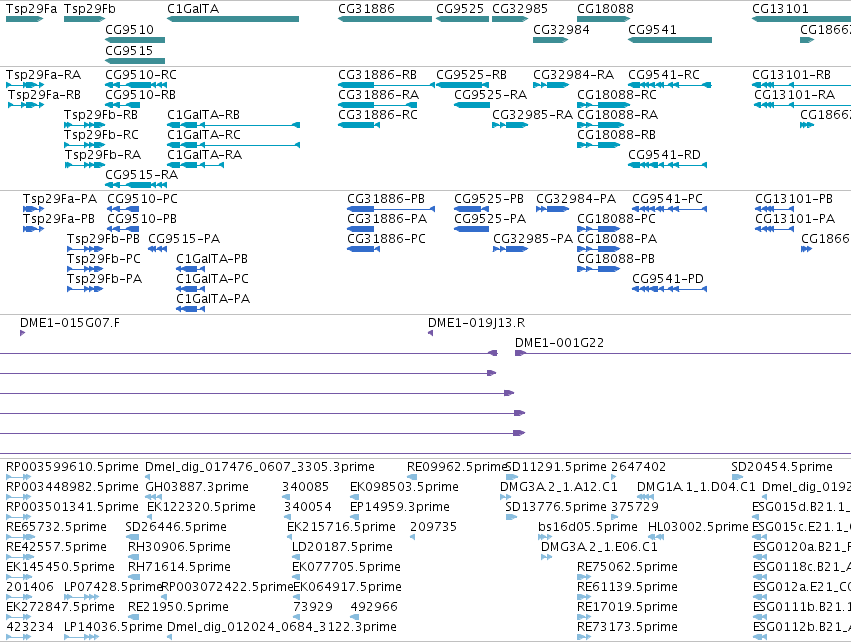Select the DME1-001G22 BAC clone
This screenshot has width=851, height=642.
click(683, 353)
